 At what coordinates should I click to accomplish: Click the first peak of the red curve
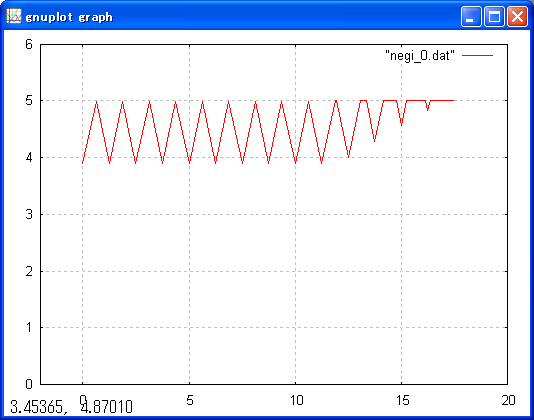pos(97,101)
